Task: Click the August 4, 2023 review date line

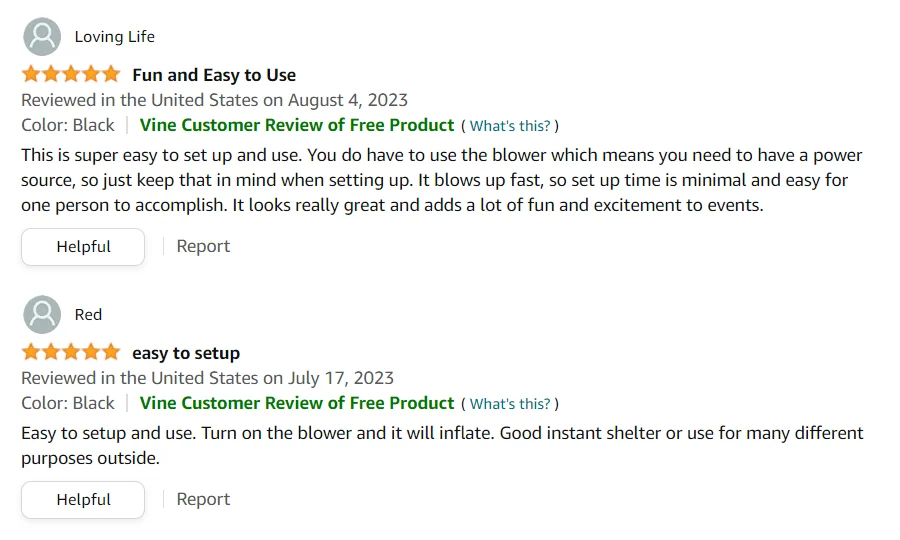Action: 214,100
